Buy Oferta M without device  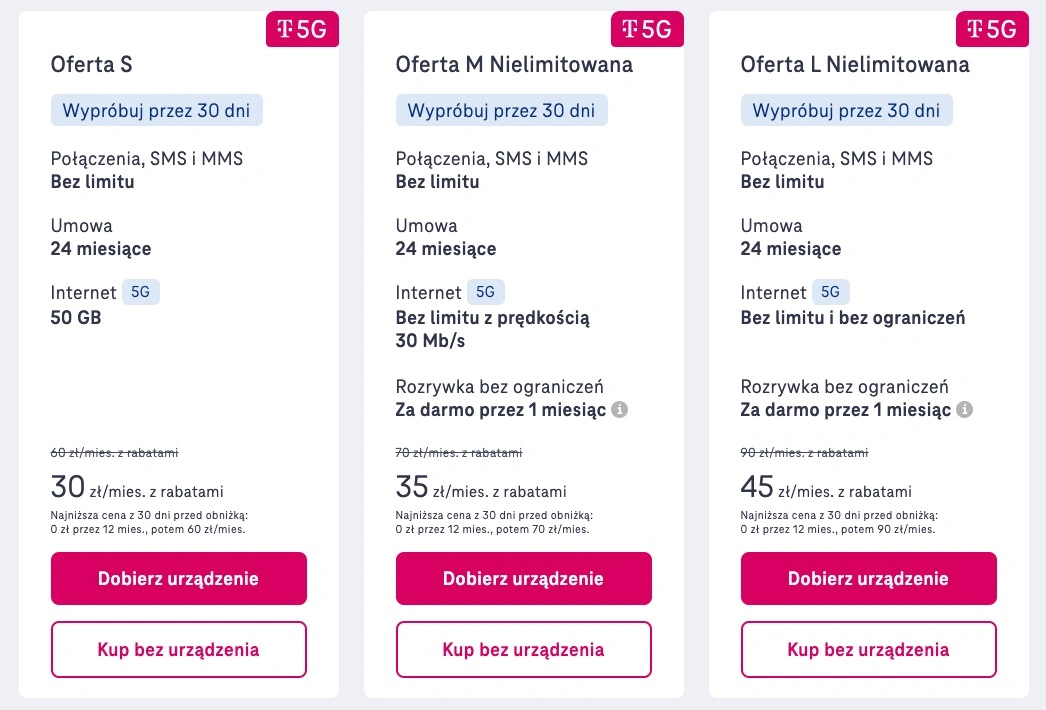point(524,649)
